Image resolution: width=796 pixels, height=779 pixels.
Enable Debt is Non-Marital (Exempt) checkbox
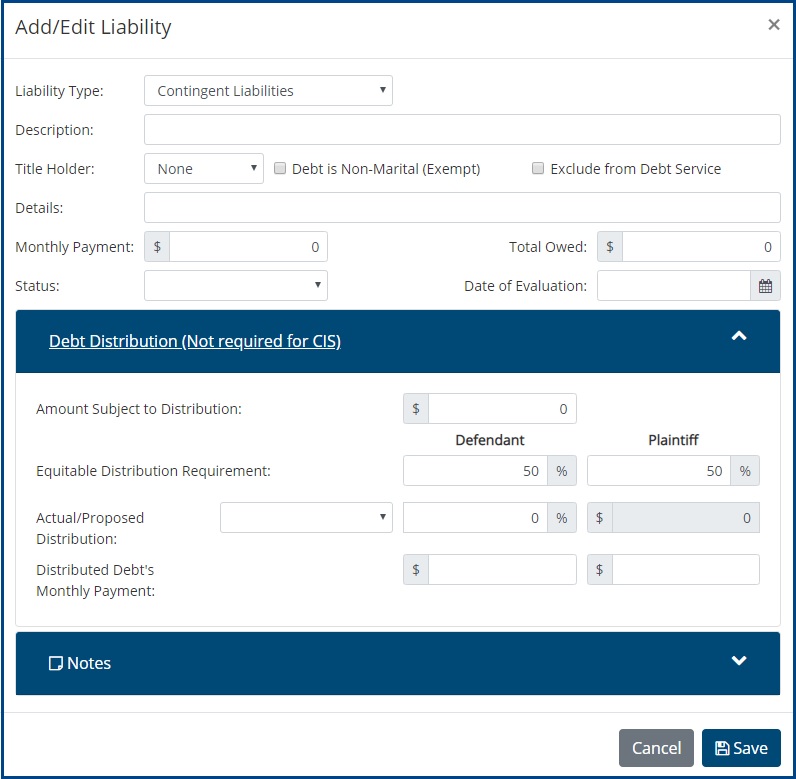click(280, 168)
